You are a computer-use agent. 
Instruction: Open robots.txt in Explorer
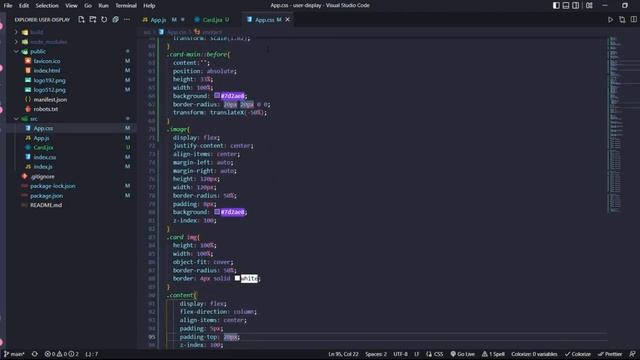[x=46, y=109]
